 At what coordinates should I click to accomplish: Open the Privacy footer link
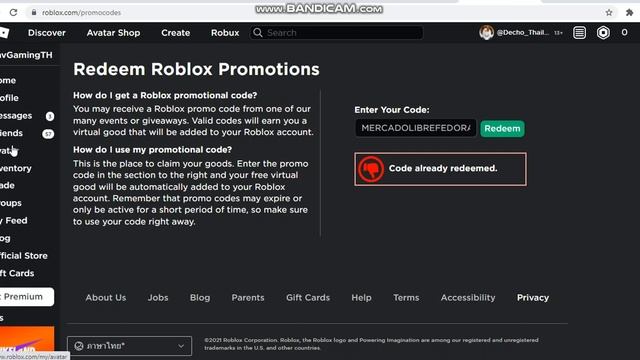533,298
